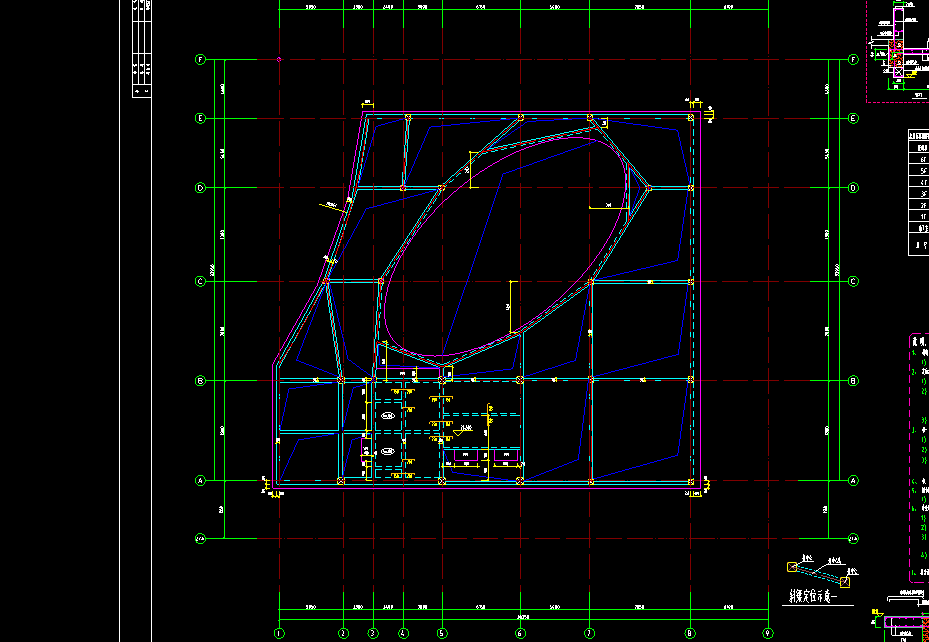The height and width of the screenshot is (642, 929).
Task: Click bottom grid bubble number 5
Action: tap(442, 633)
